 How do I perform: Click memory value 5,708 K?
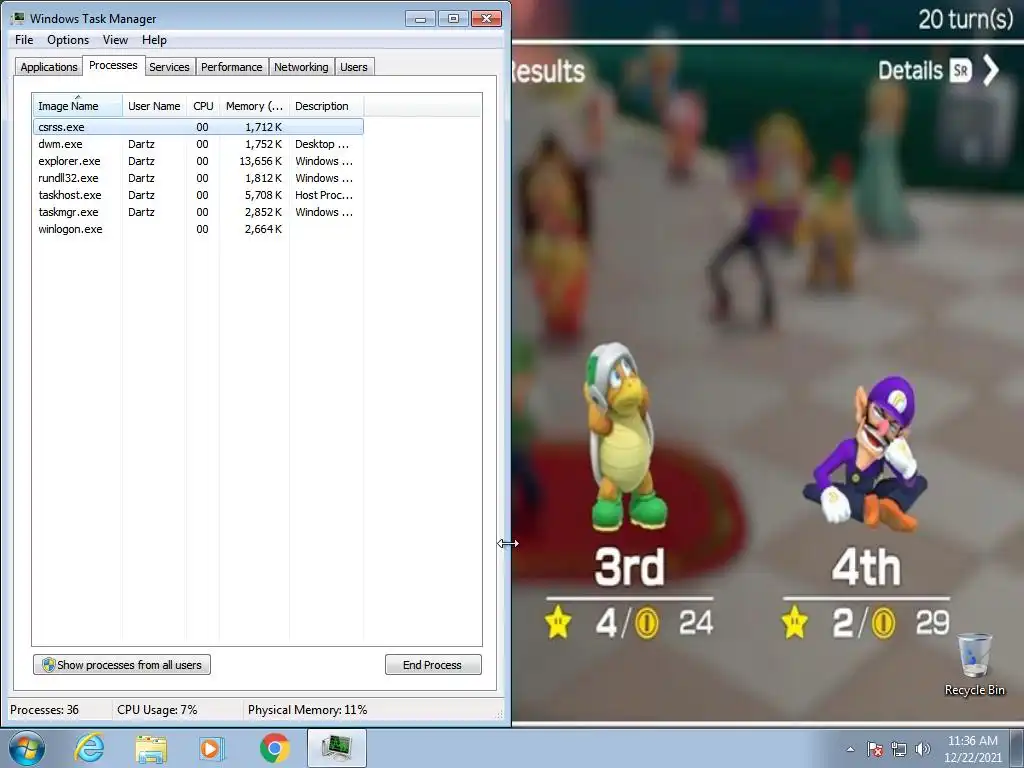click(x=264, y=195)
